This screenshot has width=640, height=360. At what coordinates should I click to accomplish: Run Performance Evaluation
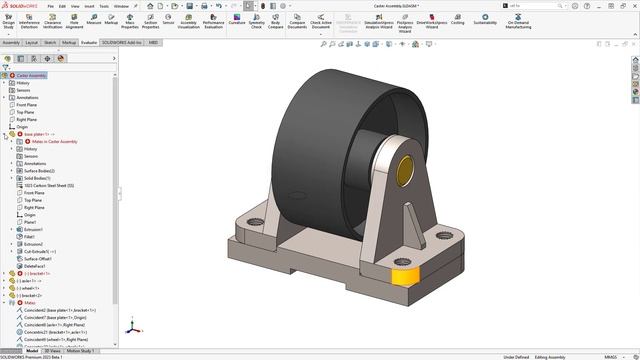click(213, 21)
